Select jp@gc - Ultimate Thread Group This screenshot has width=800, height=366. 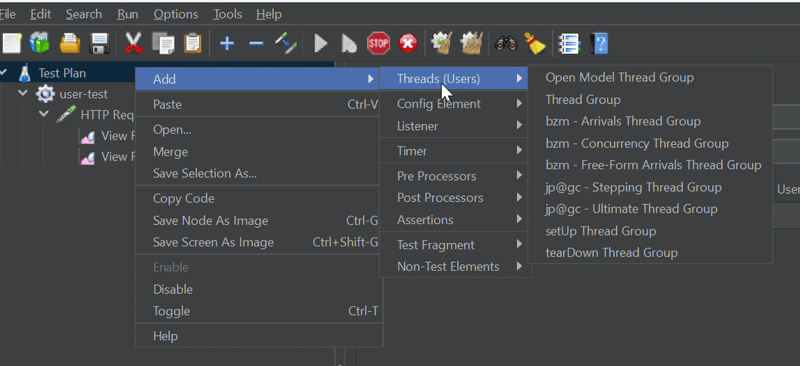[x=650, y=209]
